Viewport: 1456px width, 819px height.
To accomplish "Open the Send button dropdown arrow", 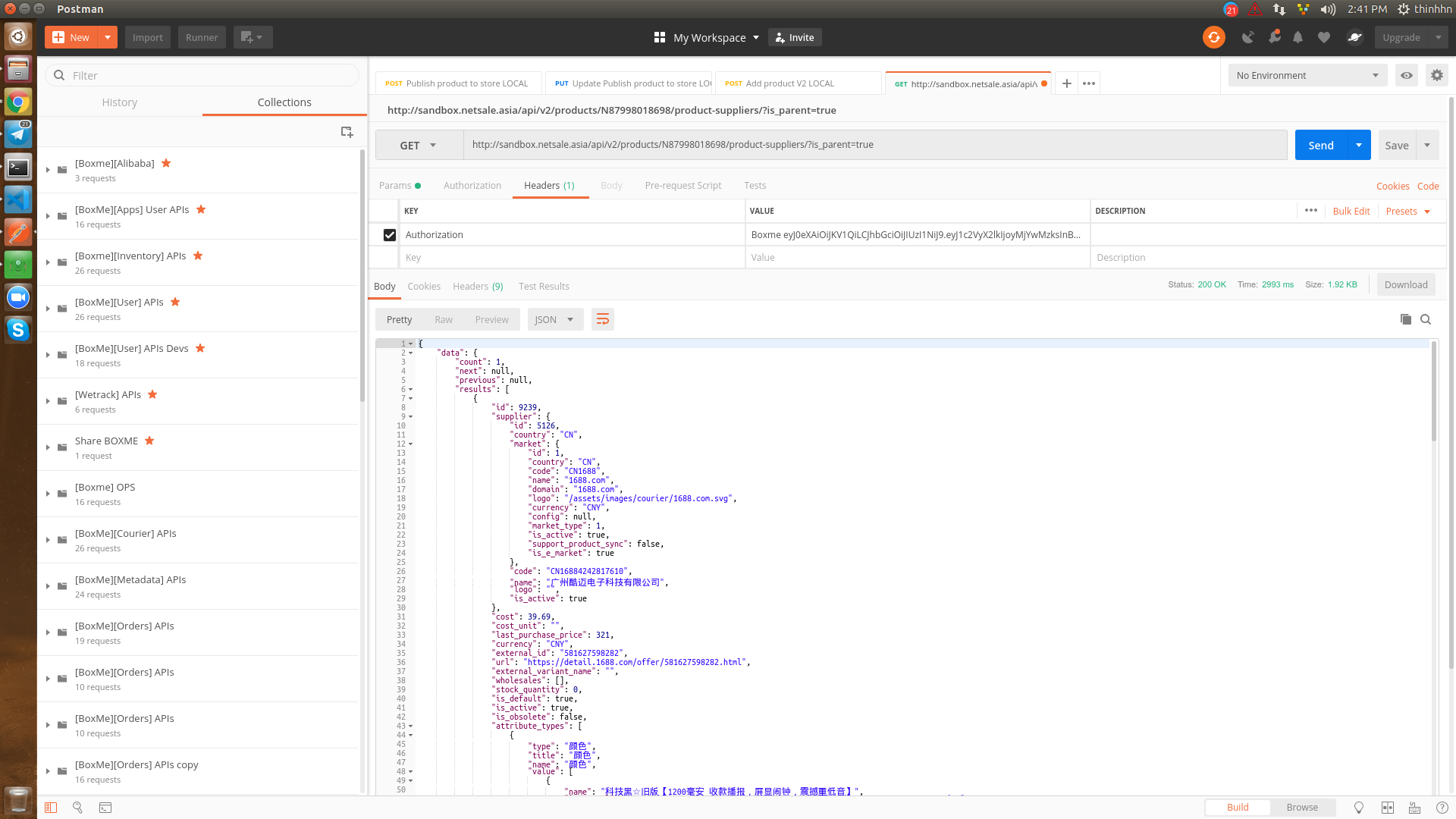I will click(x=1359, y=145).
